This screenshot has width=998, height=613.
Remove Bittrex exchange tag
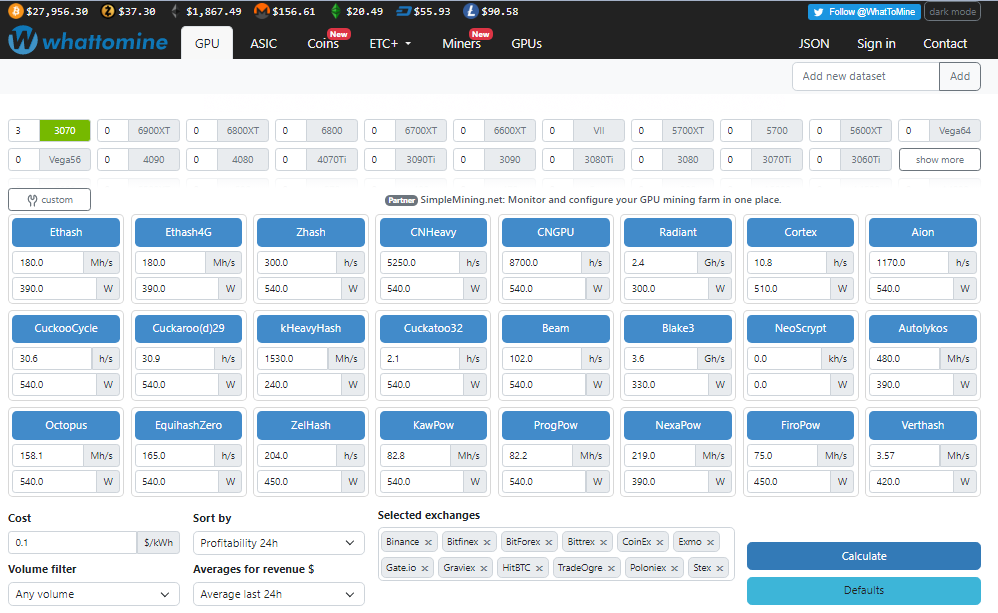coord(603,542)
